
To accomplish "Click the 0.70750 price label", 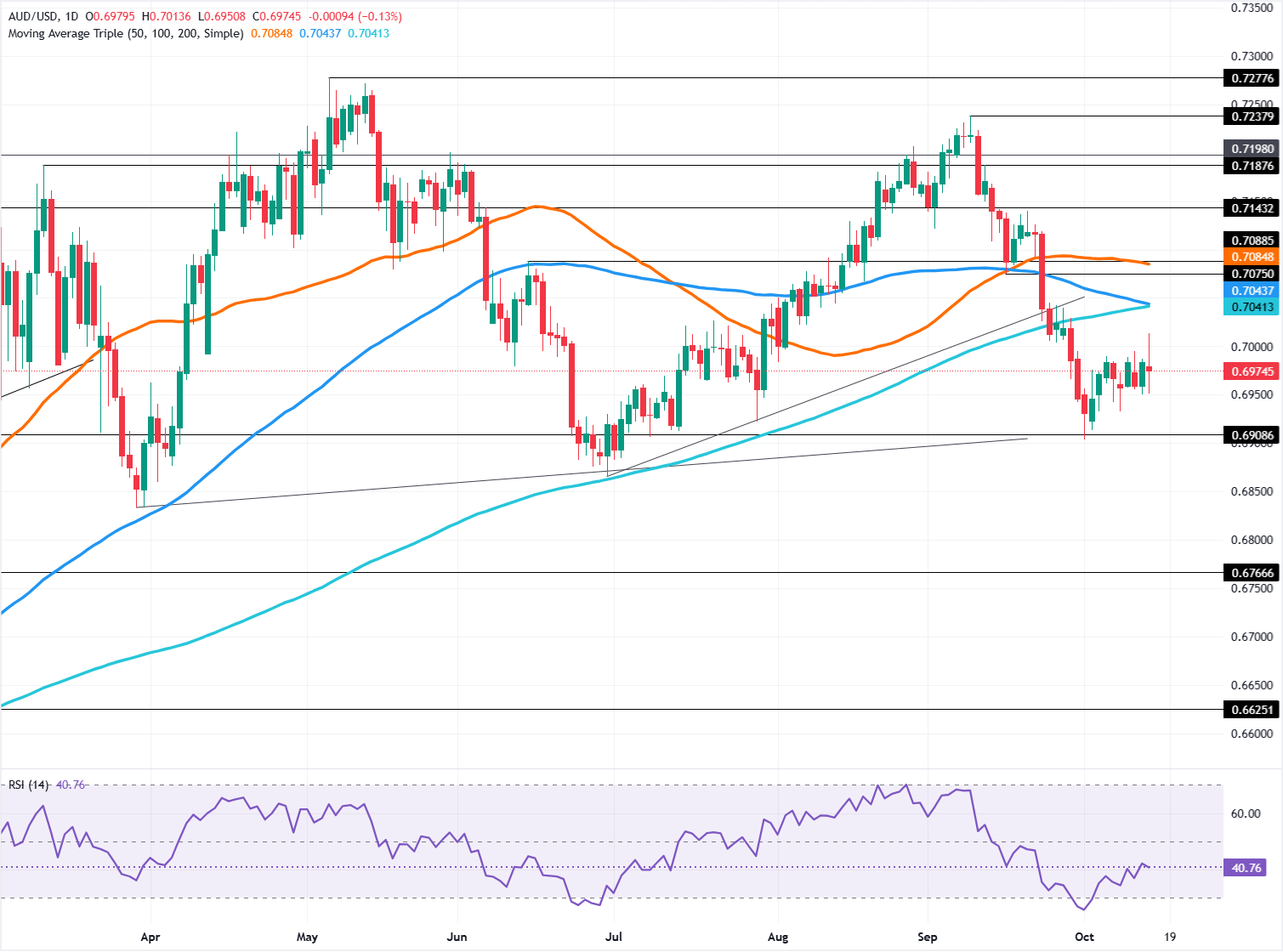I will [x=1253, y=274].
